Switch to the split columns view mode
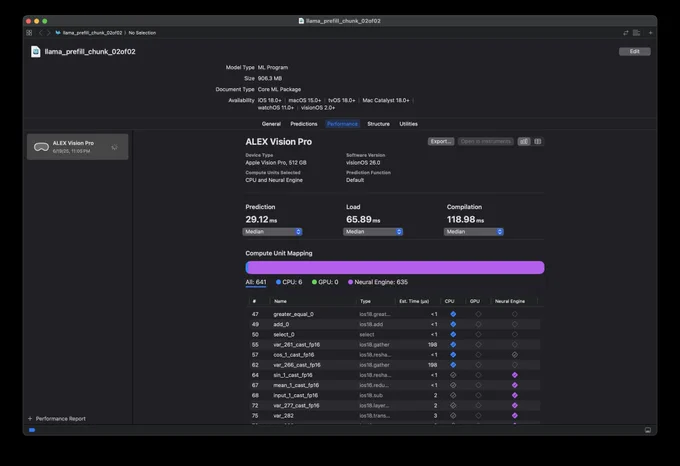 coord(538,142)
